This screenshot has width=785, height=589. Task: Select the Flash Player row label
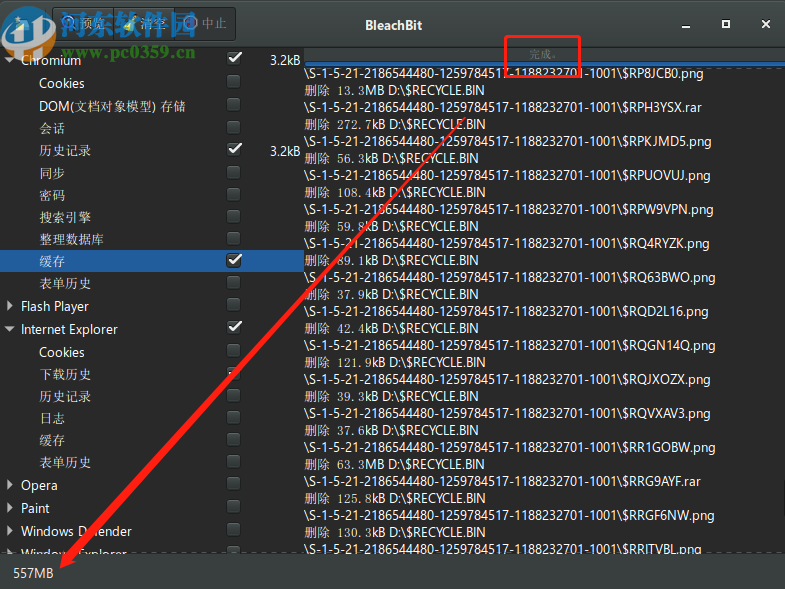(x=55, y=307)
